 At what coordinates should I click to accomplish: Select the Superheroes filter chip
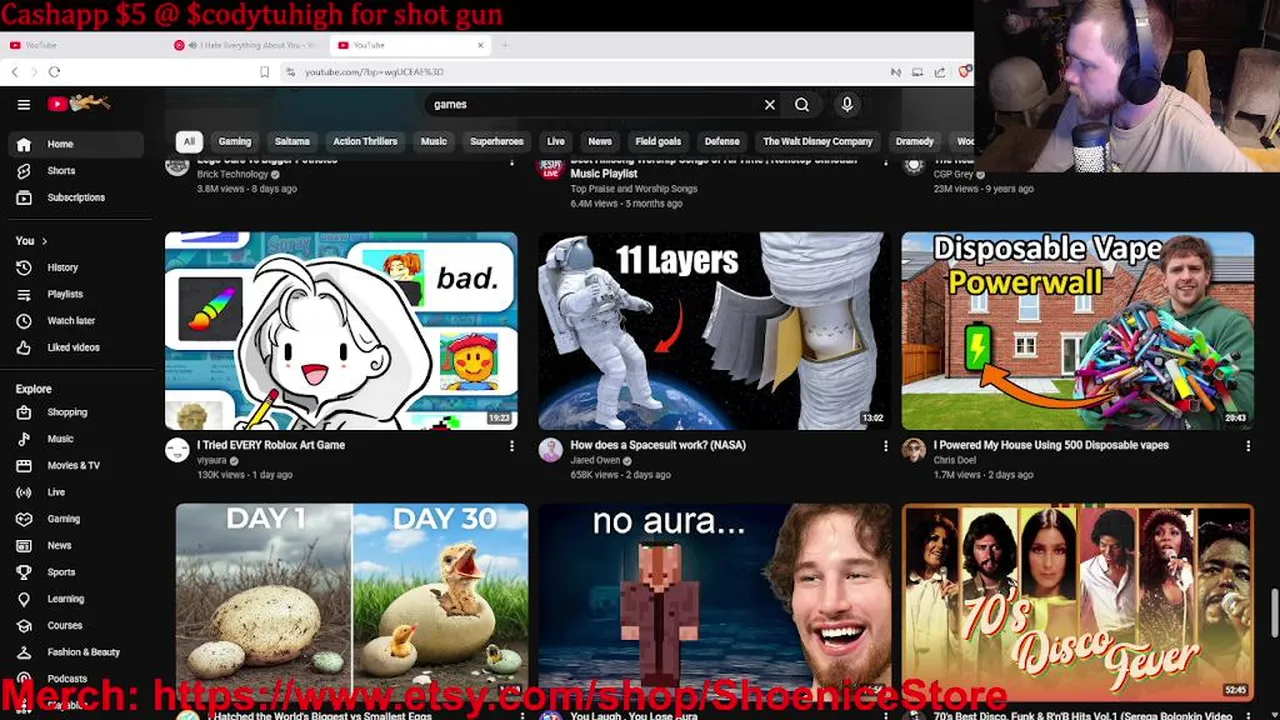(497, 142)
